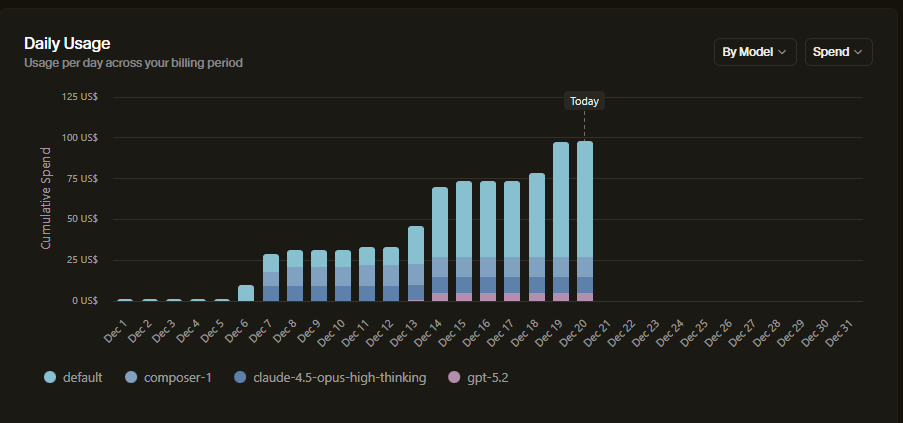
Task: Click the gpt-5.2 legend color dot
Action: pyautogui.click(x=454, y=377)
